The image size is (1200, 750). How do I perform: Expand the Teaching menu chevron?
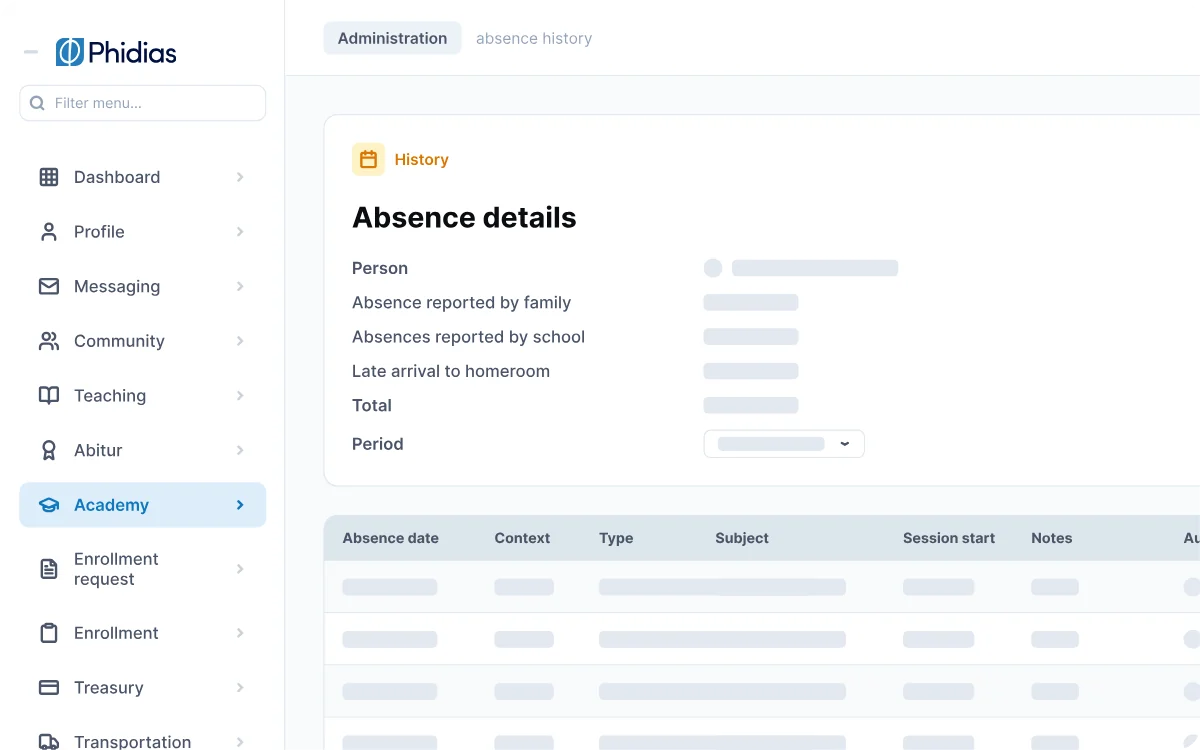240,395
